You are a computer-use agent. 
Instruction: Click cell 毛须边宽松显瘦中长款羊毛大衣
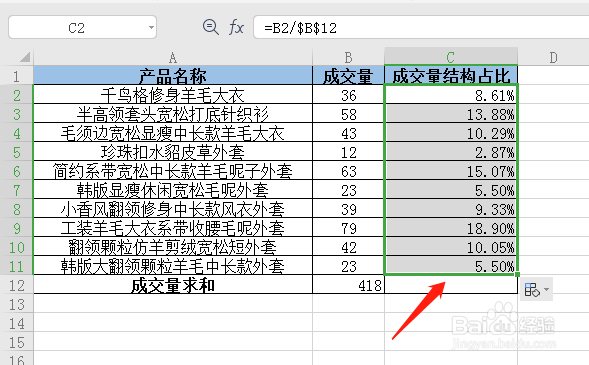[173, 133]
